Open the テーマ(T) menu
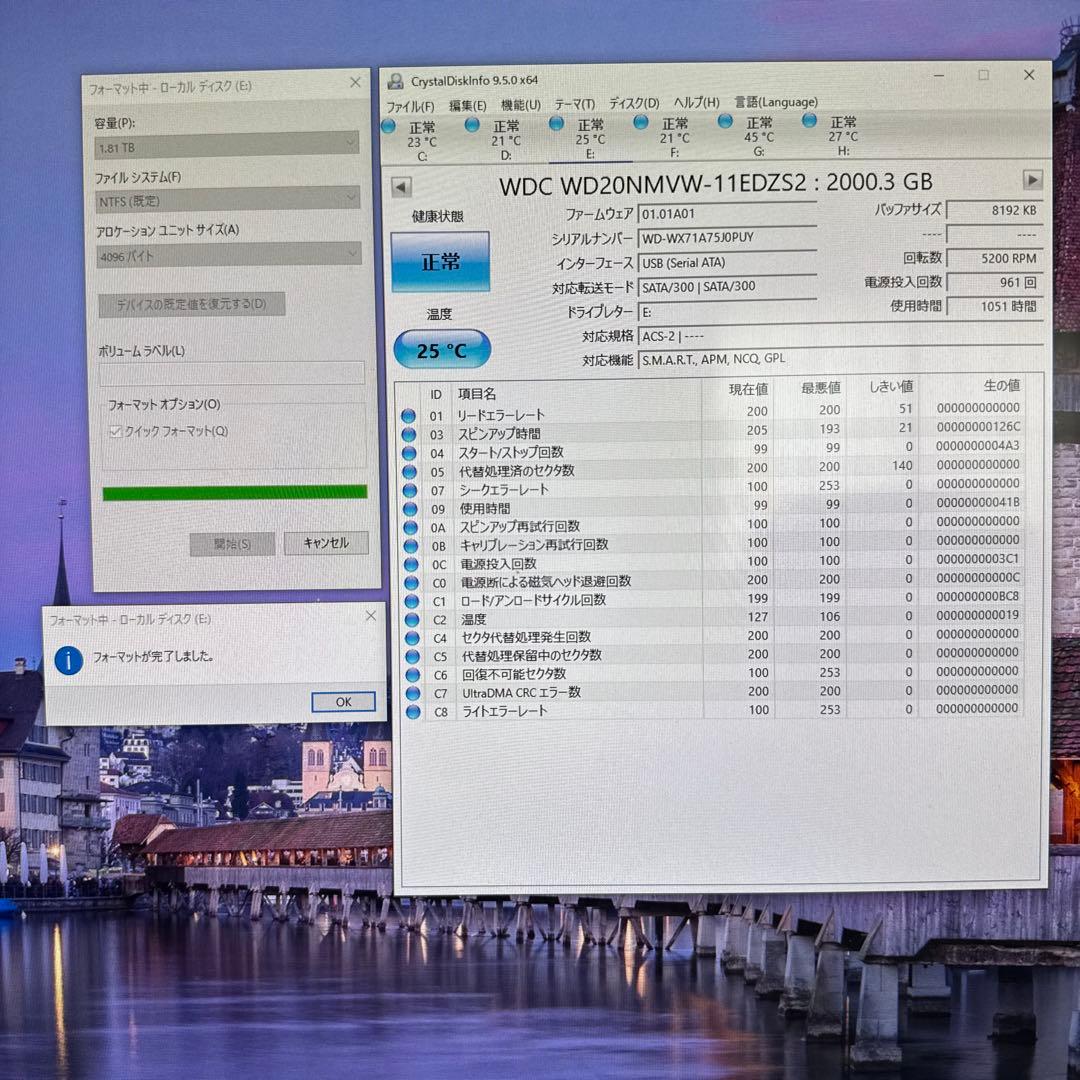Viewport: 1080px width, 1080px height. coord(574,104)
